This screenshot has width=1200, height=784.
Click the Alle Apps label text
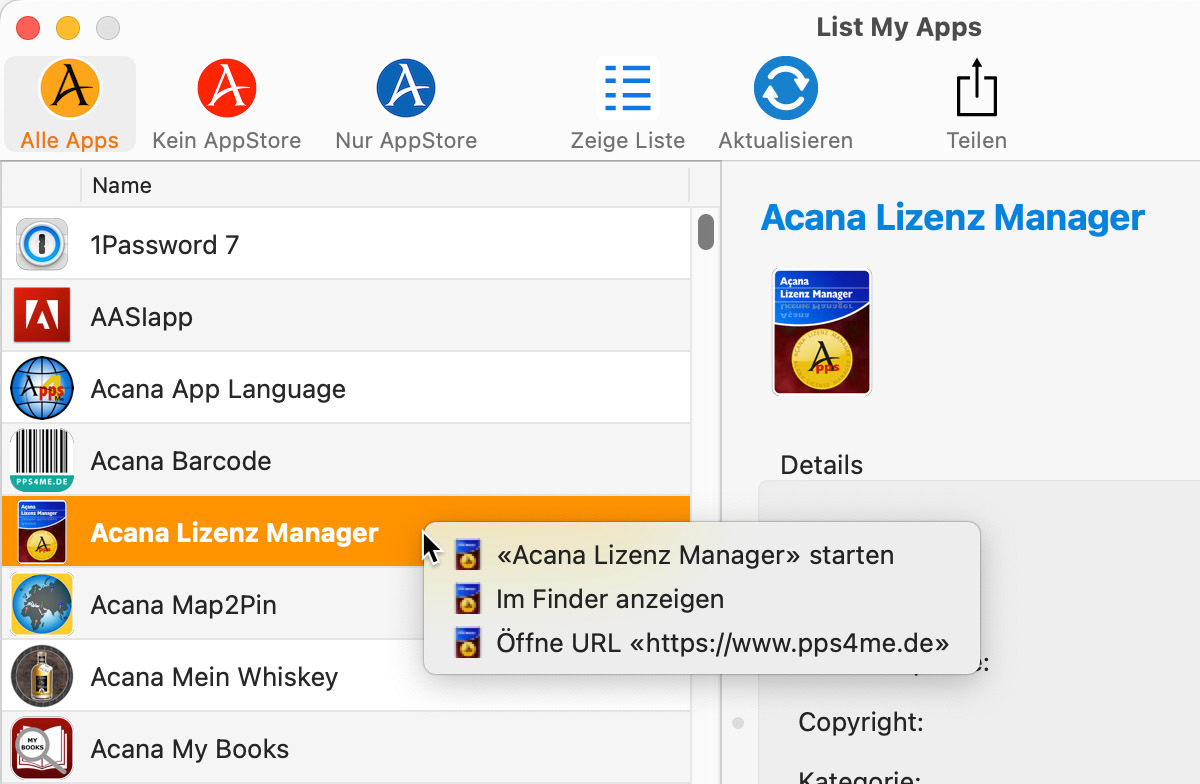69,141
